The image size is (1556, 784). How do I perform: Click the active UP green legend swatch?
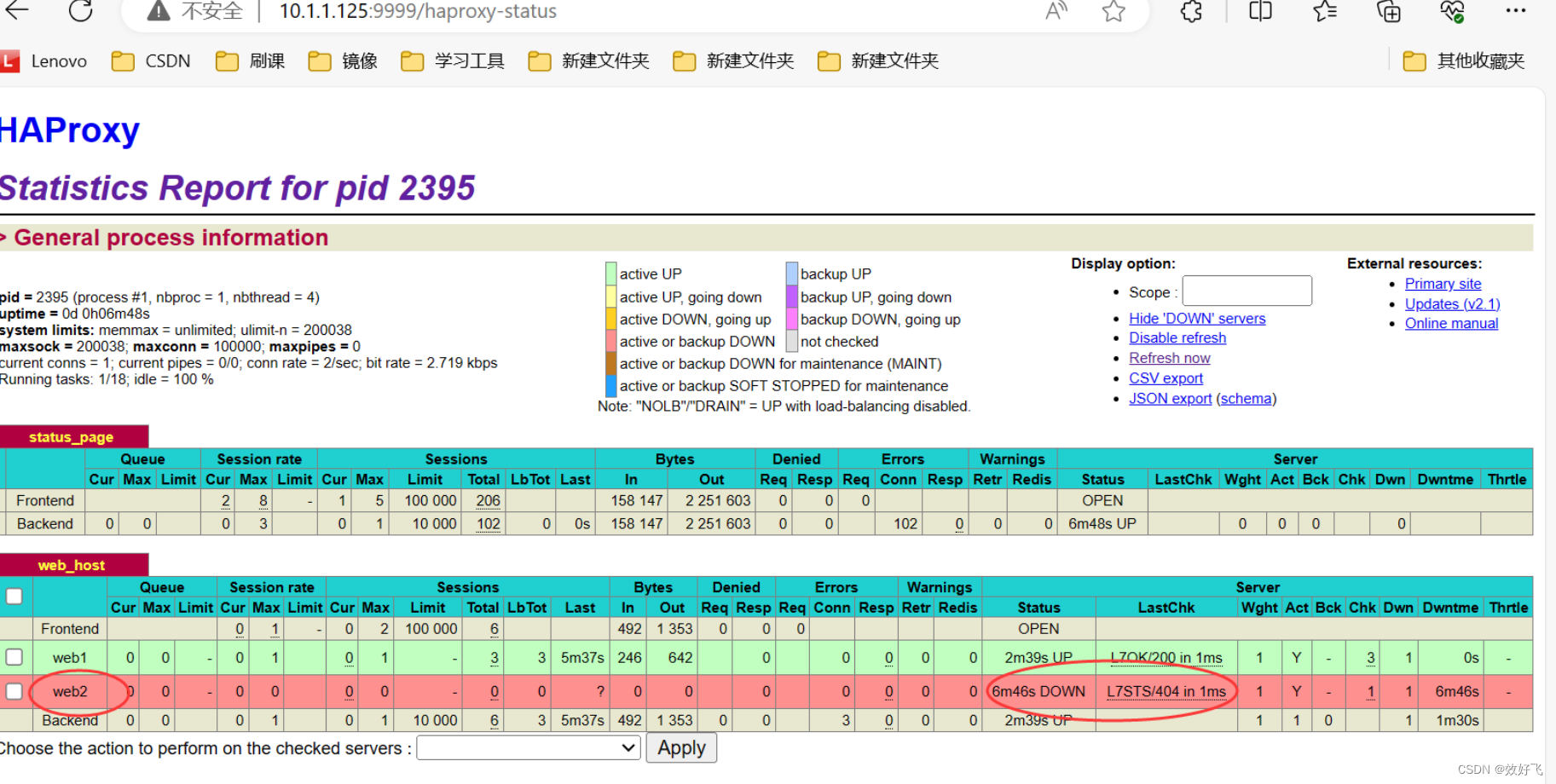pyautogui.click(x=610, y=274)
